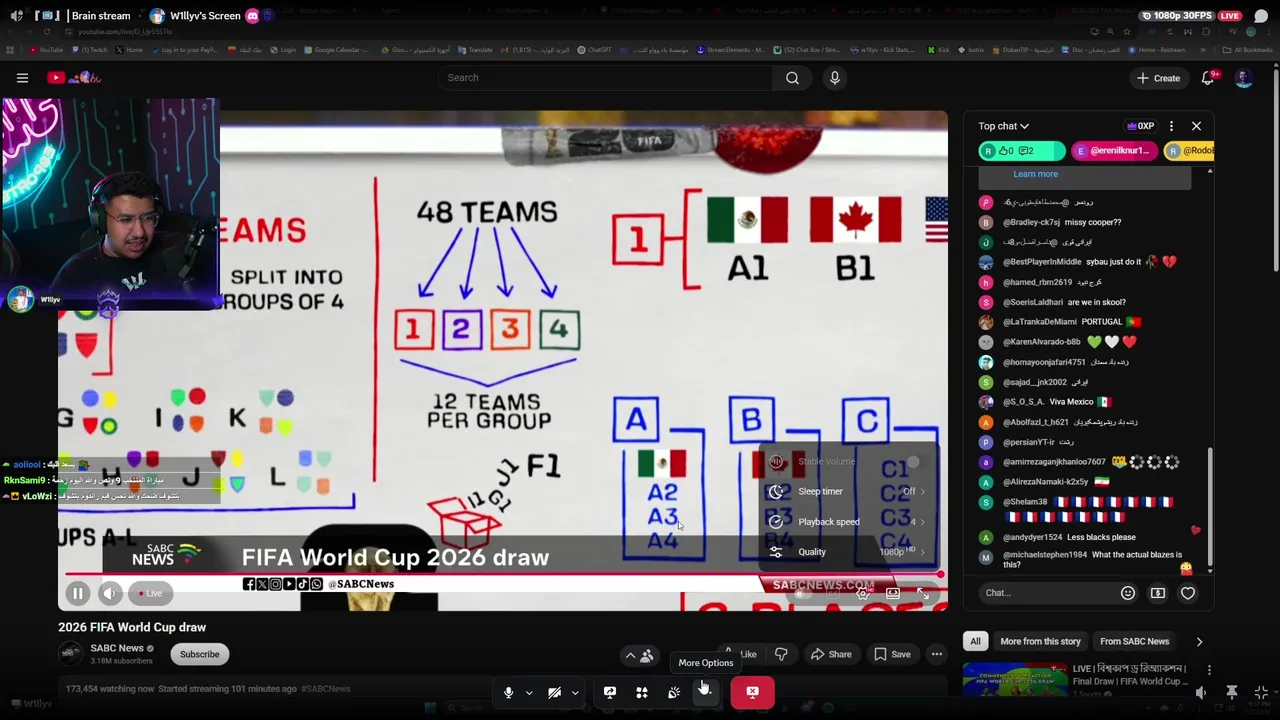
Task: Click the W1llyv streamer webcam overlay
Action: coord(110,204)
